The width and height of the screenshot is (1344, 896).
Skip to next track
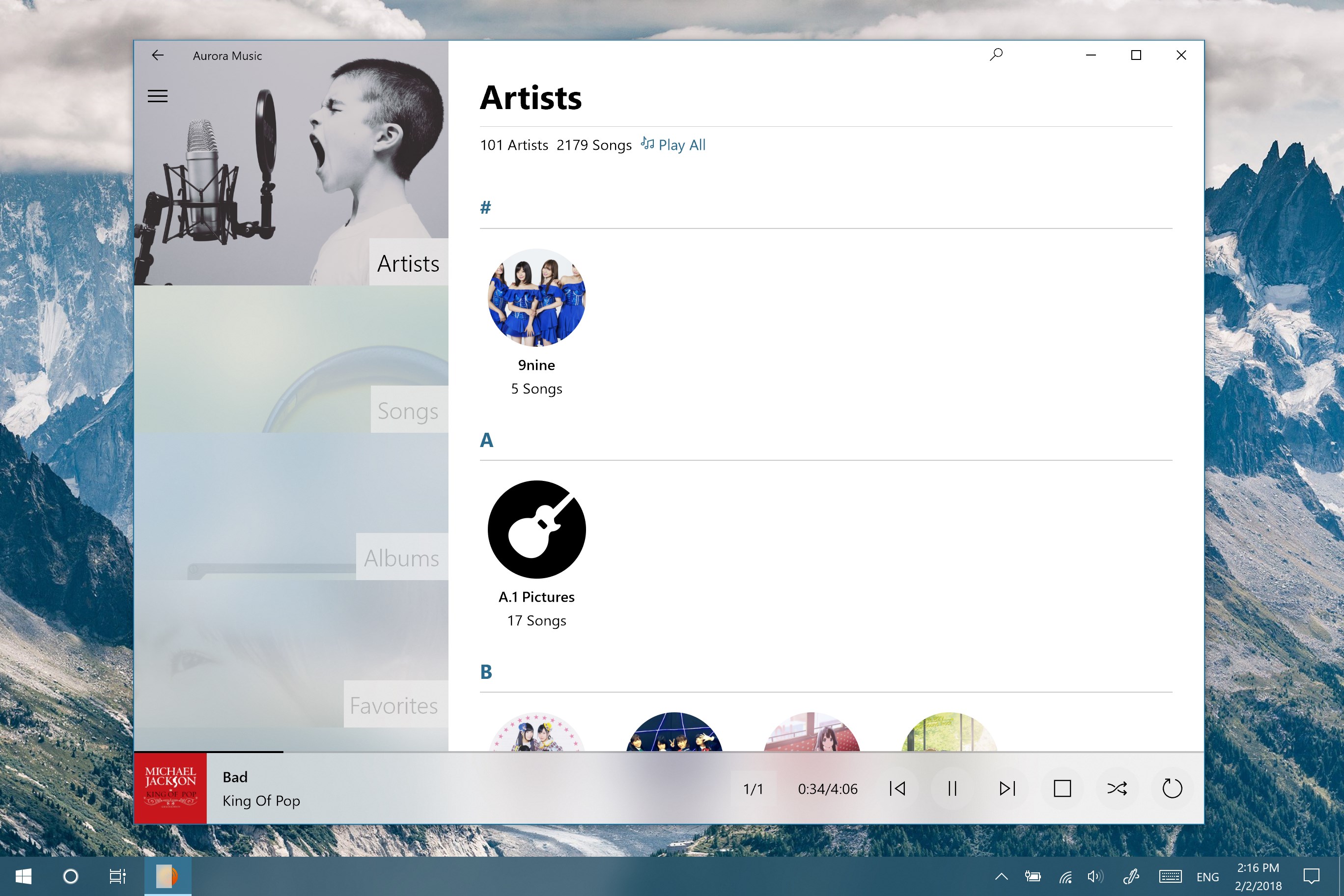coord(1007,788)
